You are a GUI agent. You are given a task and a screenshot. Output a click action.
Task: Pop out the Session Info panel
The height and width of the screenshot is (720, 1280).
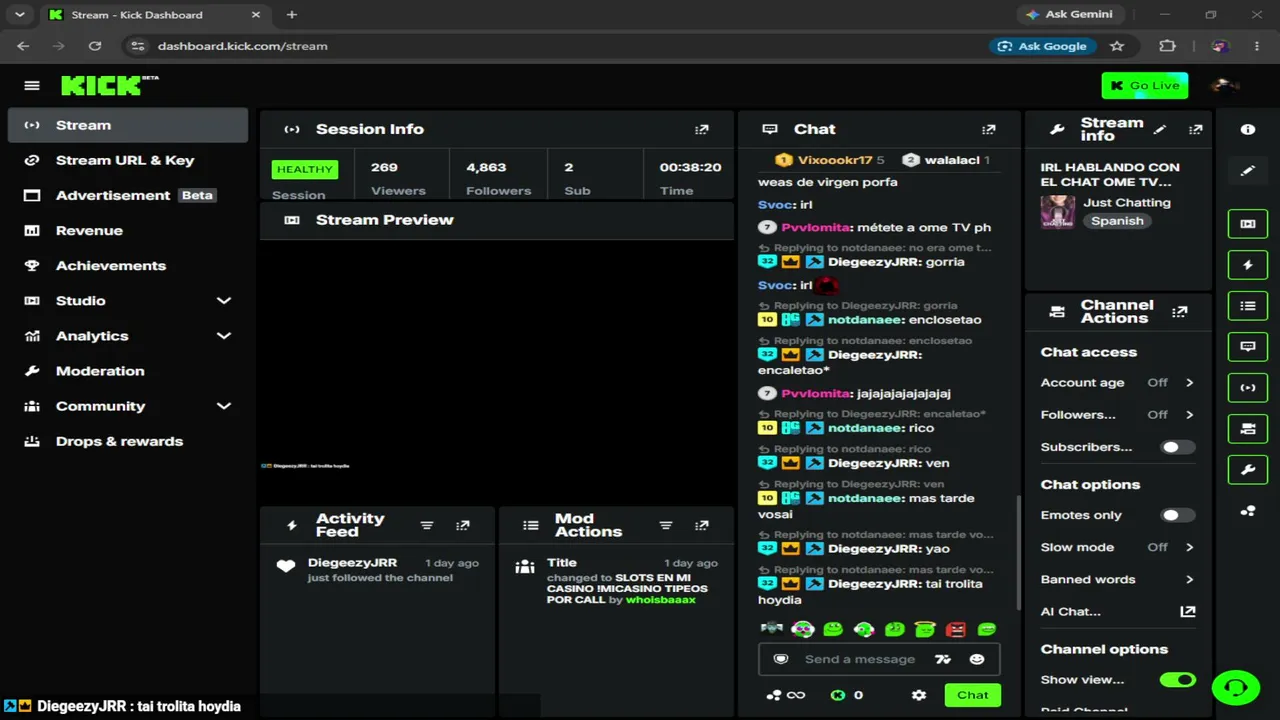tap(702, 129)
